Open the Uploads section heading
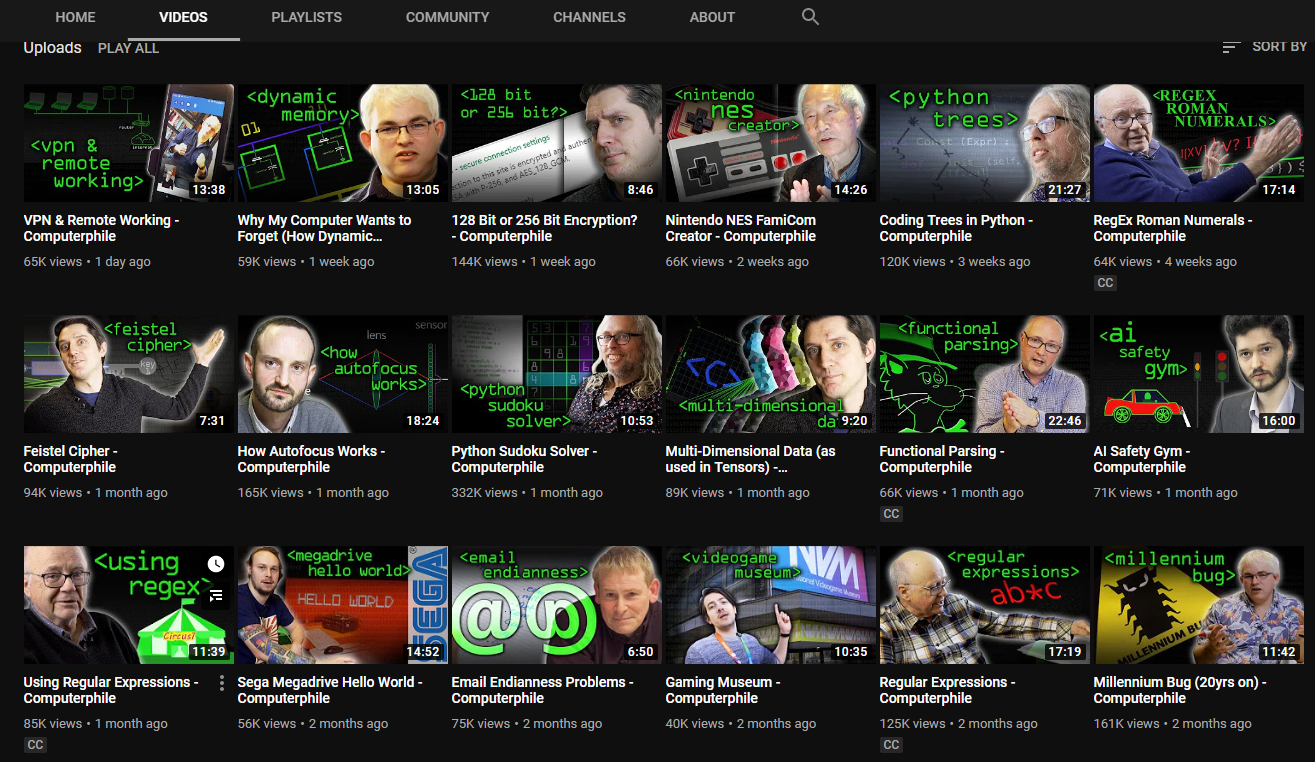Image resolution: width=1315 pixels, height=762 pixels. point(52,48)
